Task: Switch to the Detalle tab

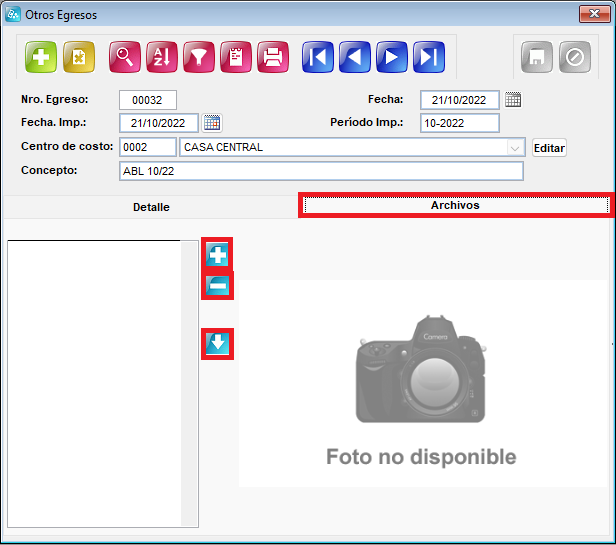Action: click(151, 207)
